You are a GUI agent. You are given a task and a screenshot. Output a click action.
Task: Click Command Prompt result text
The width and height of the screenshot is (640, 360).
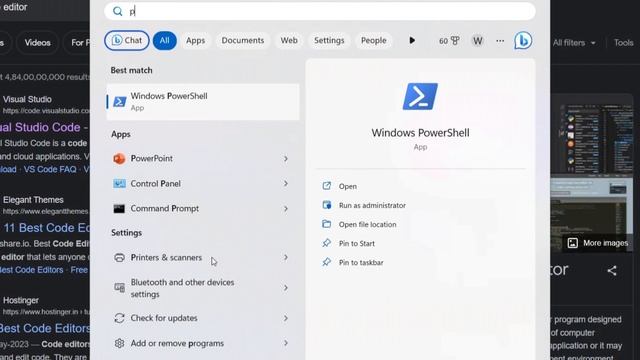164,209
